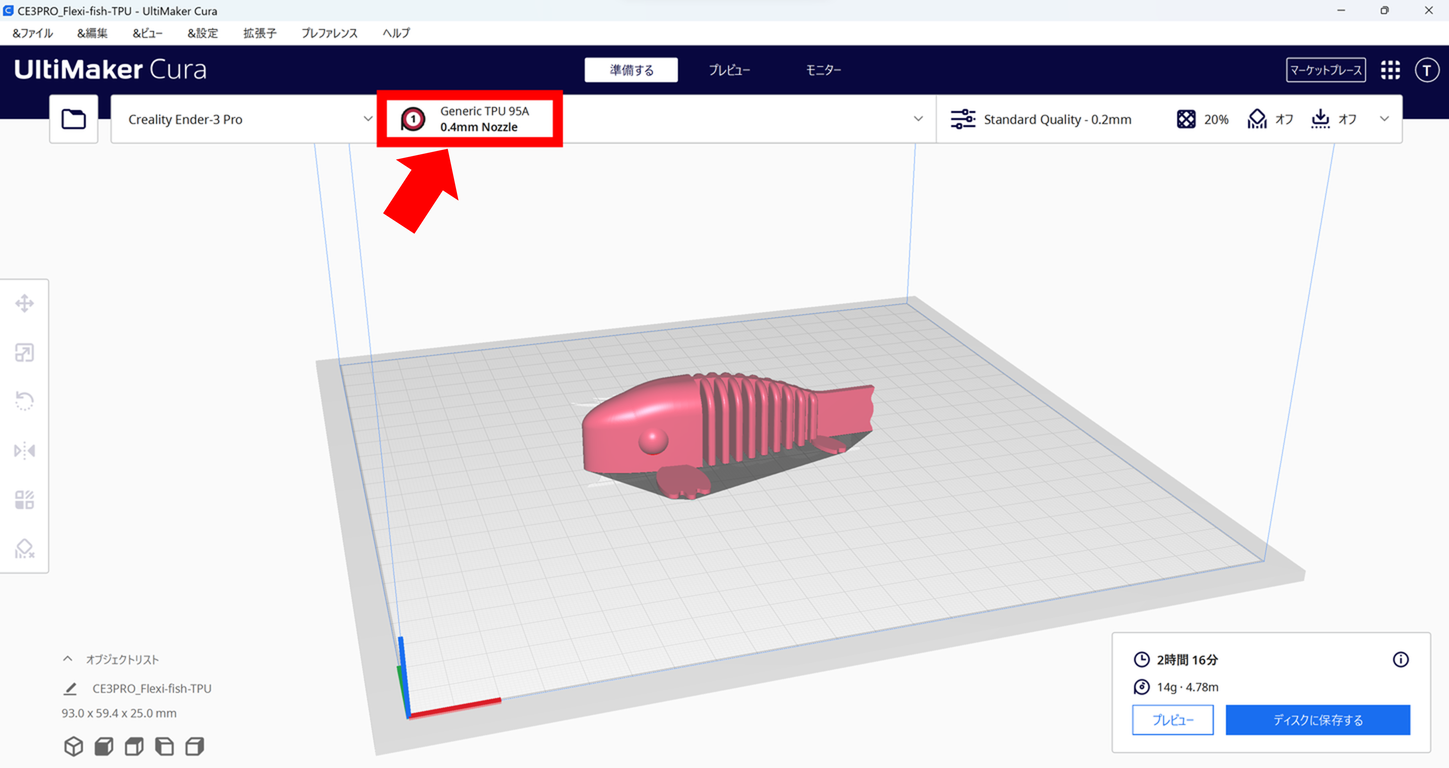Click the Cura icon in title bar
This screenshot has width=1449, height=768.
[8, 10]
